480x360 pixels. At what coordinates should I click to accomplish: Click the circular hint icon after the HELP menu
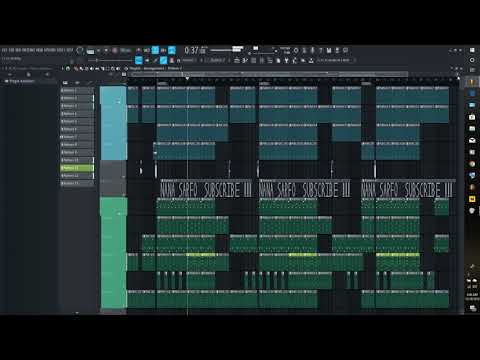[80, 51]
